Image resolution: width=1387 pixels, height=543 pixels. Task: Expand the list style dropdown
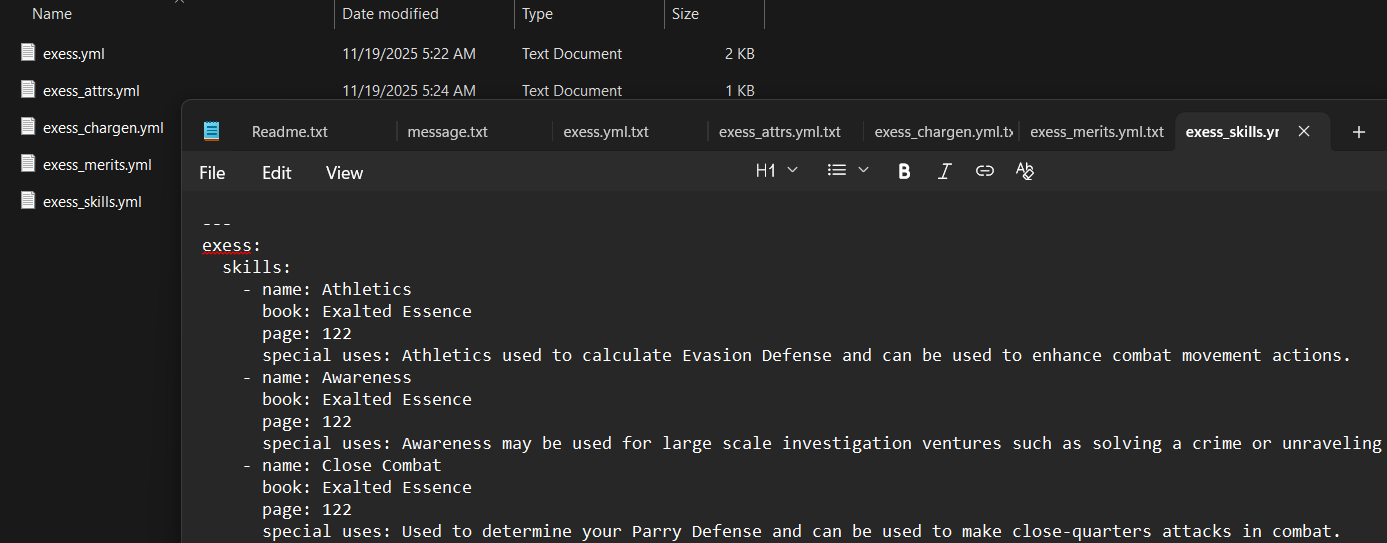tap(848, 171)
